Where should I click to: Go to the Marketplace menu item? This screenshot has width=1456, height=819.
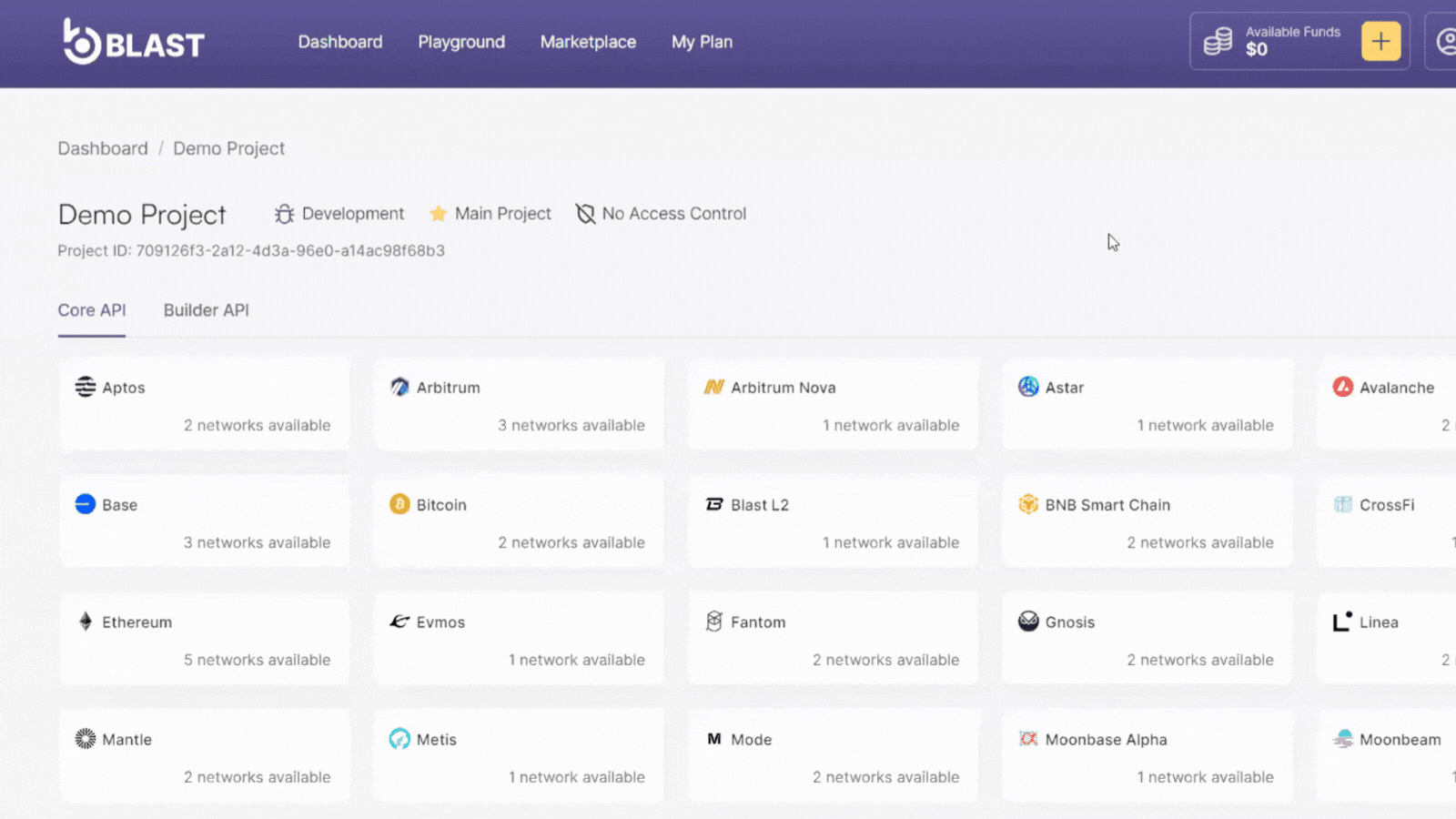click(x=588, y=42)
